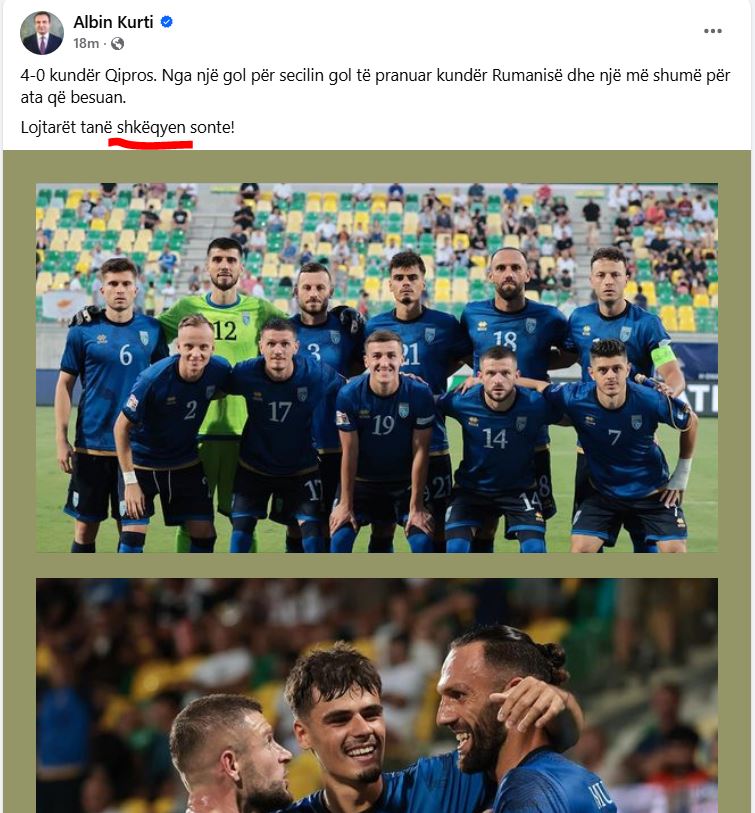This screenshot has height=813, width=755.
Task: Open the second photo of celebrating players
Action: pos(377,695)
